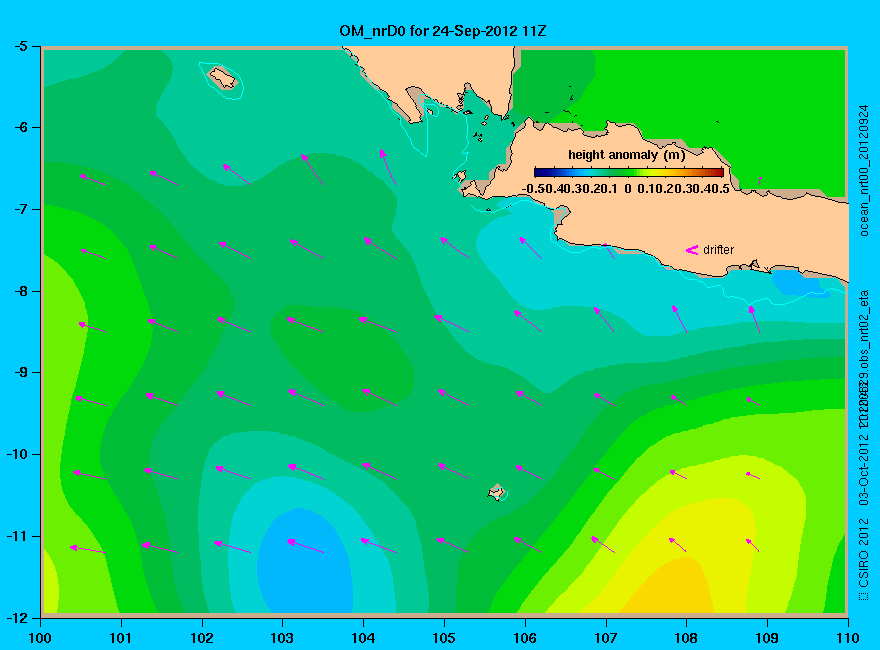Click the 'height anomaly (m)' legend label

626,155
